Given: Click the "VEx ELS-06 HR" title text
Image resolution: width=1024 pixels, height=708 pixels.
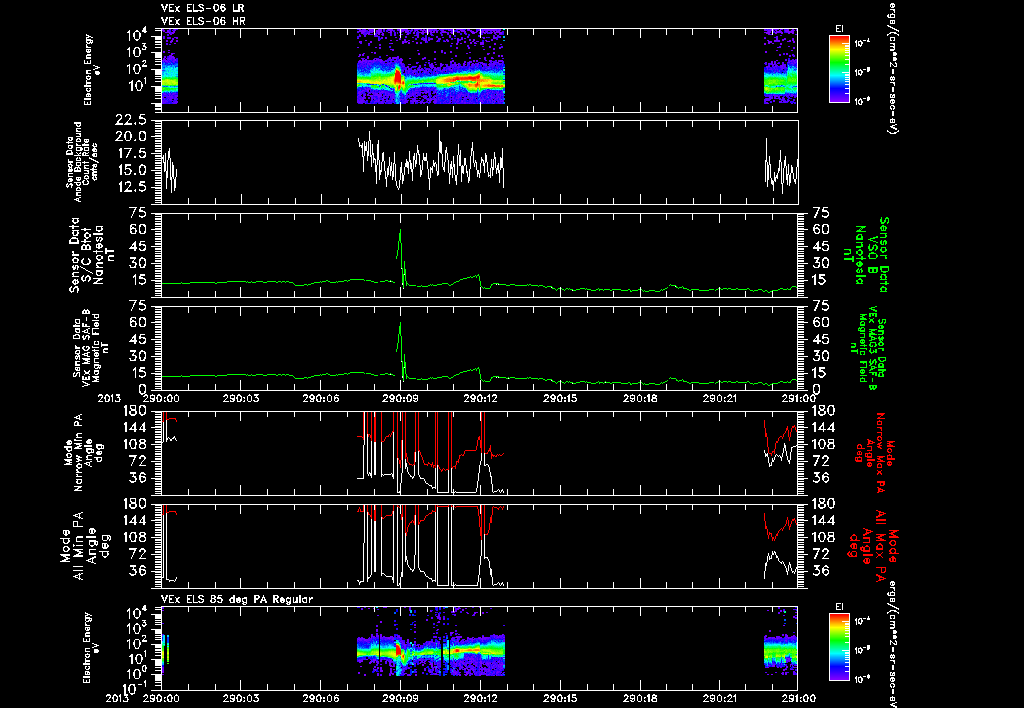Looking at the screenshot, I should (203, 22).
